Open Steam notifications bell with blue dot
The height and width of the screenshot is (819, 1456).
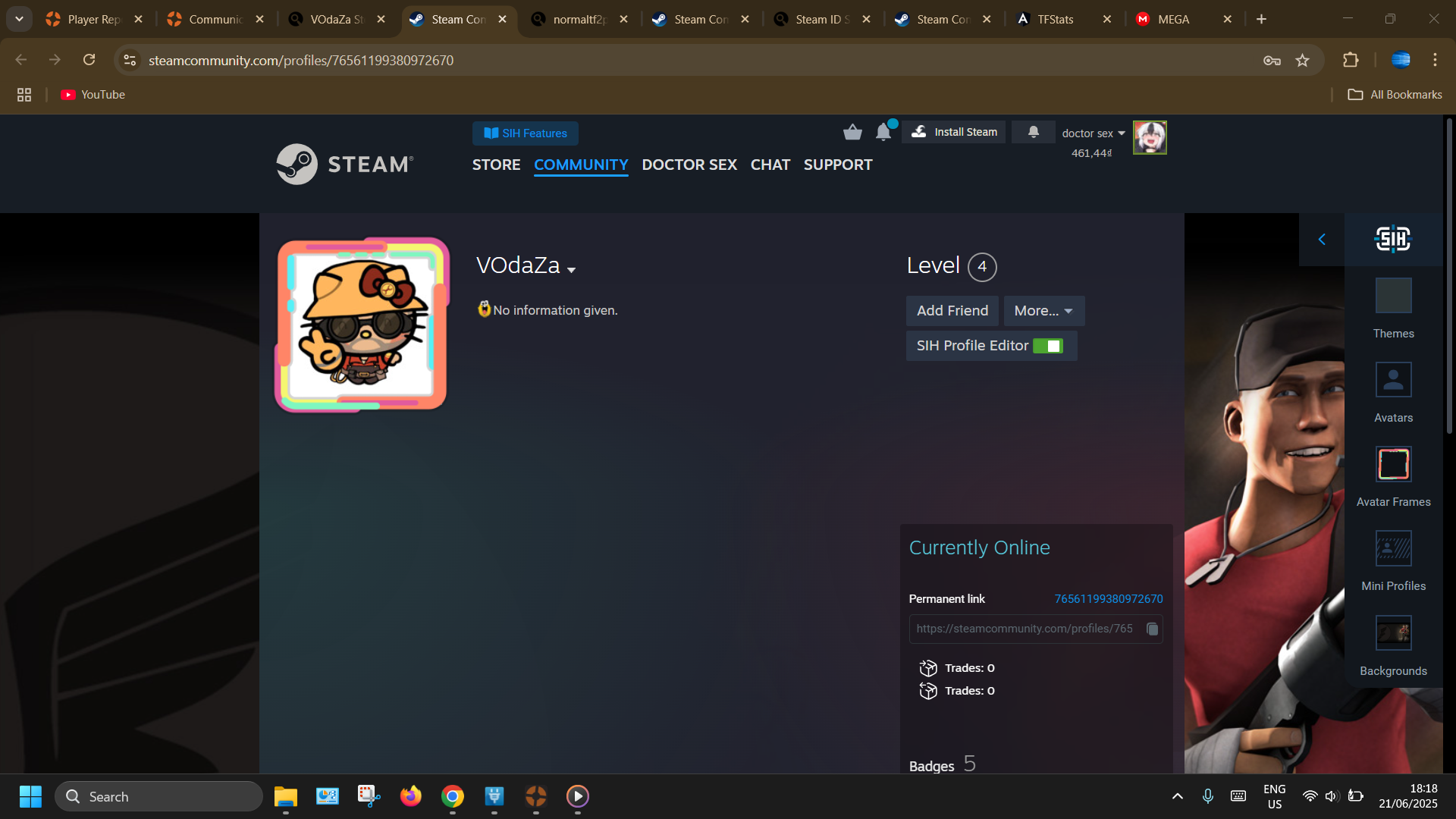[x=885, y=131]
